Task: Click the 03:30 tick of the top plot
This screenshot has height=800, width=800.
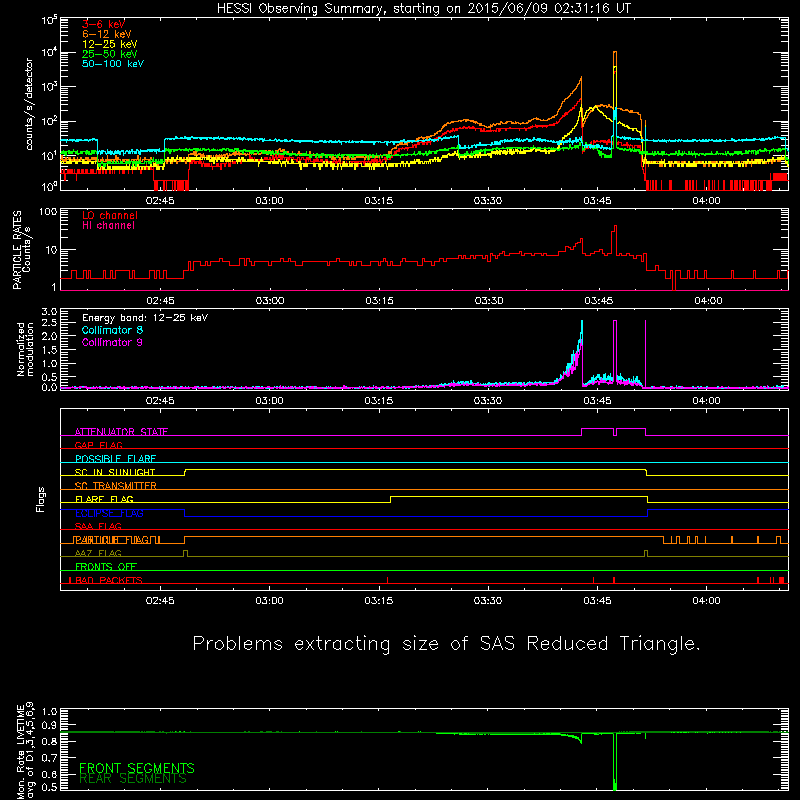Action: click(x=488, y=201)
